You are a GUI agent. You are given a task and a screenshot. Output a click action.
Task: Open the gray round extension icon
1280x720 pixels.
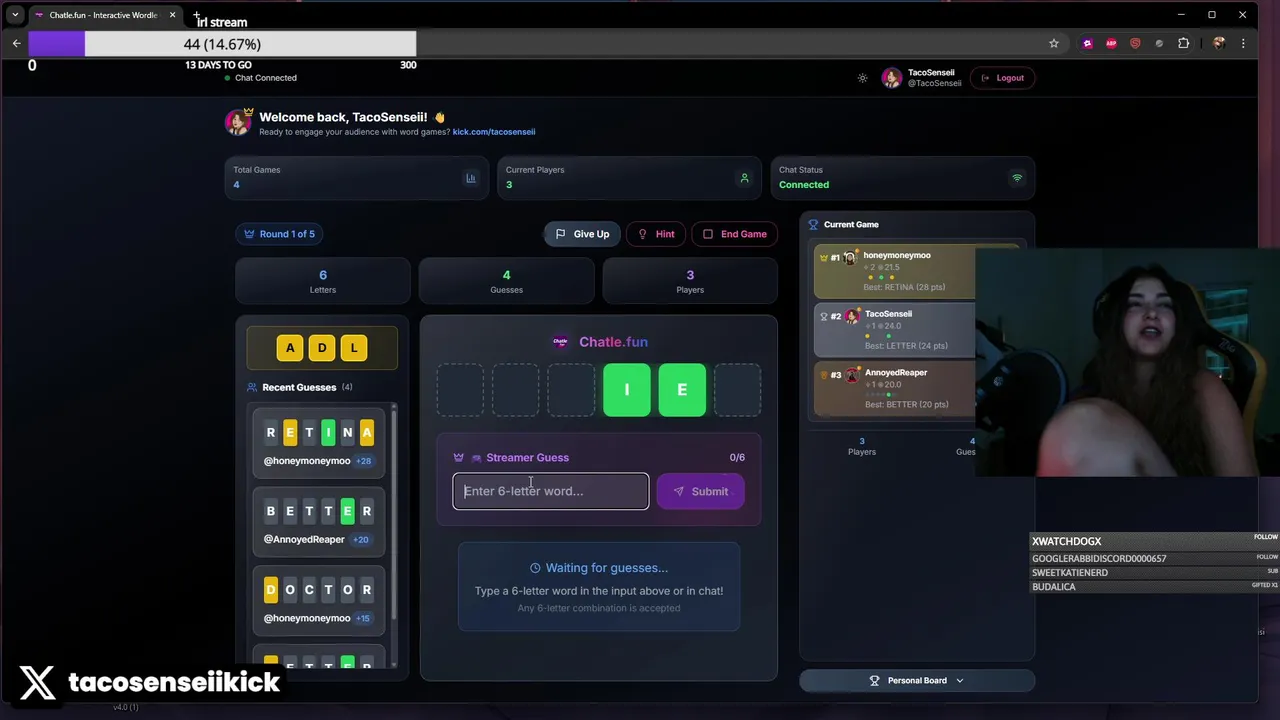[1159, 43]
